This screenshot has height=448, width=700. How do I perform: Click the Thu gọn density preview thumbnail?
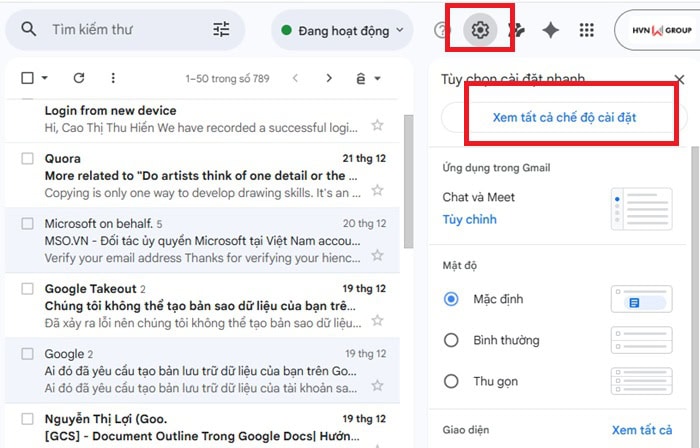click(642, 381)
